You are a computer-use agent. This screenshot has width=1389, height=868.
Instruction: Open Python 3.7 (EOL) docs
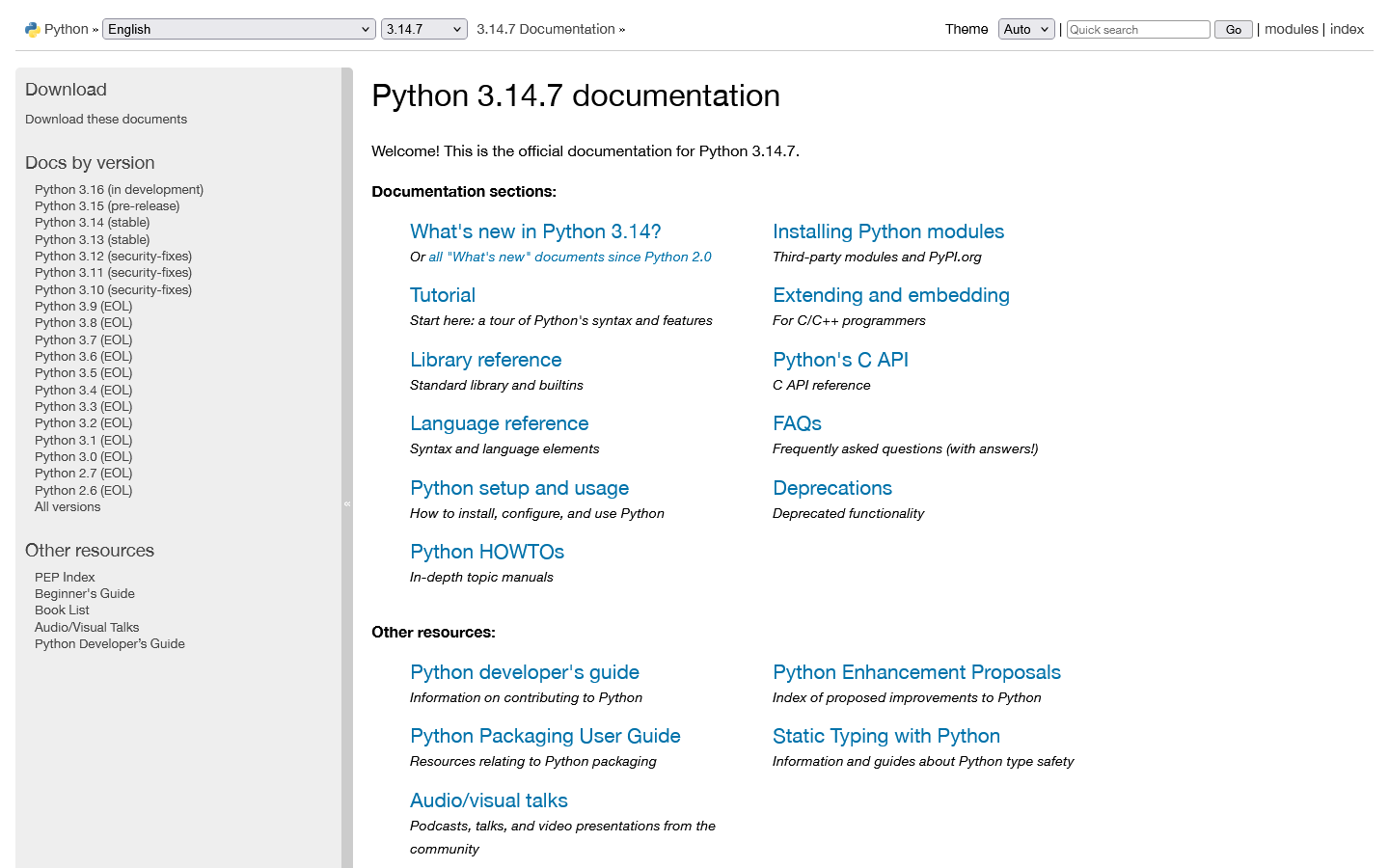[84, 339]
